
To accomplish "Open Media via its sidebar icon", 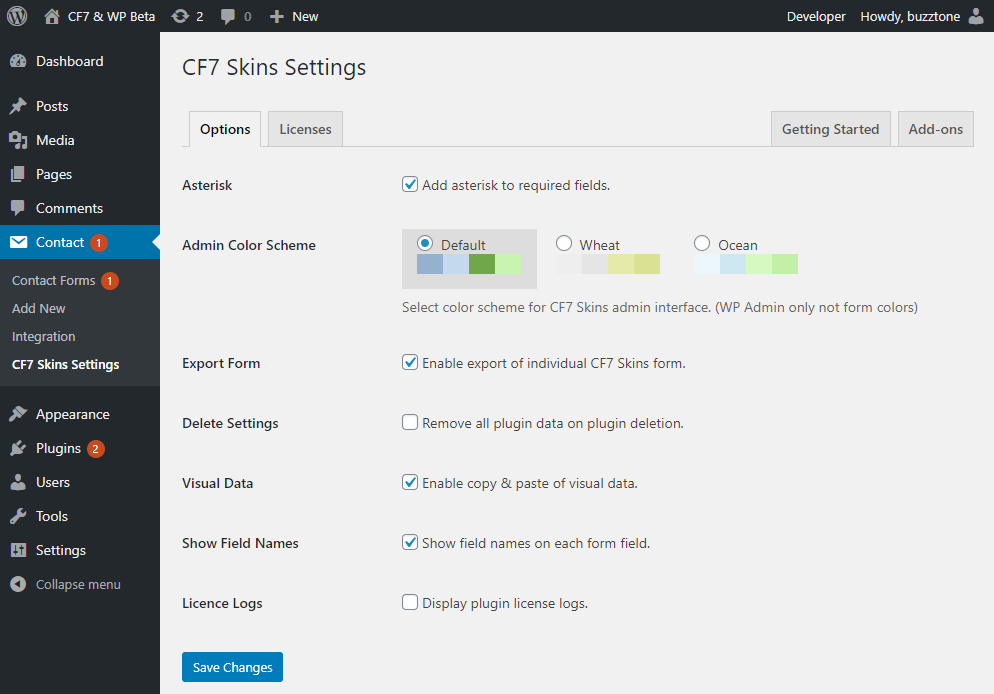I will pos(18,140).
